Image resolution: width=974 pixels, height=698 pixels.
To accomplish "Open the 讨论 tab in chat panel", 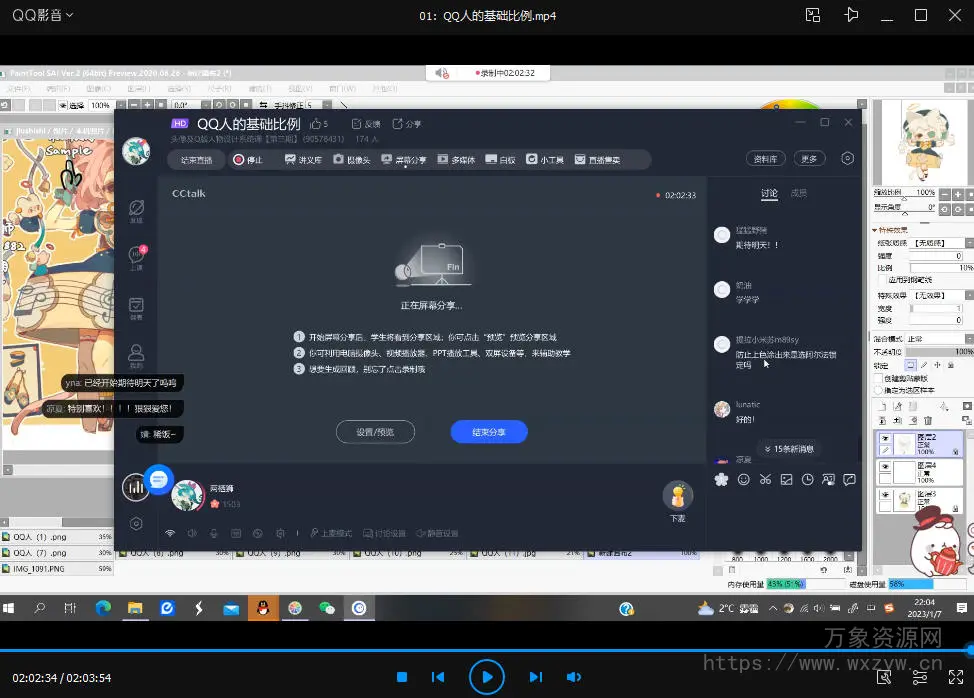I will coord(768,193).
